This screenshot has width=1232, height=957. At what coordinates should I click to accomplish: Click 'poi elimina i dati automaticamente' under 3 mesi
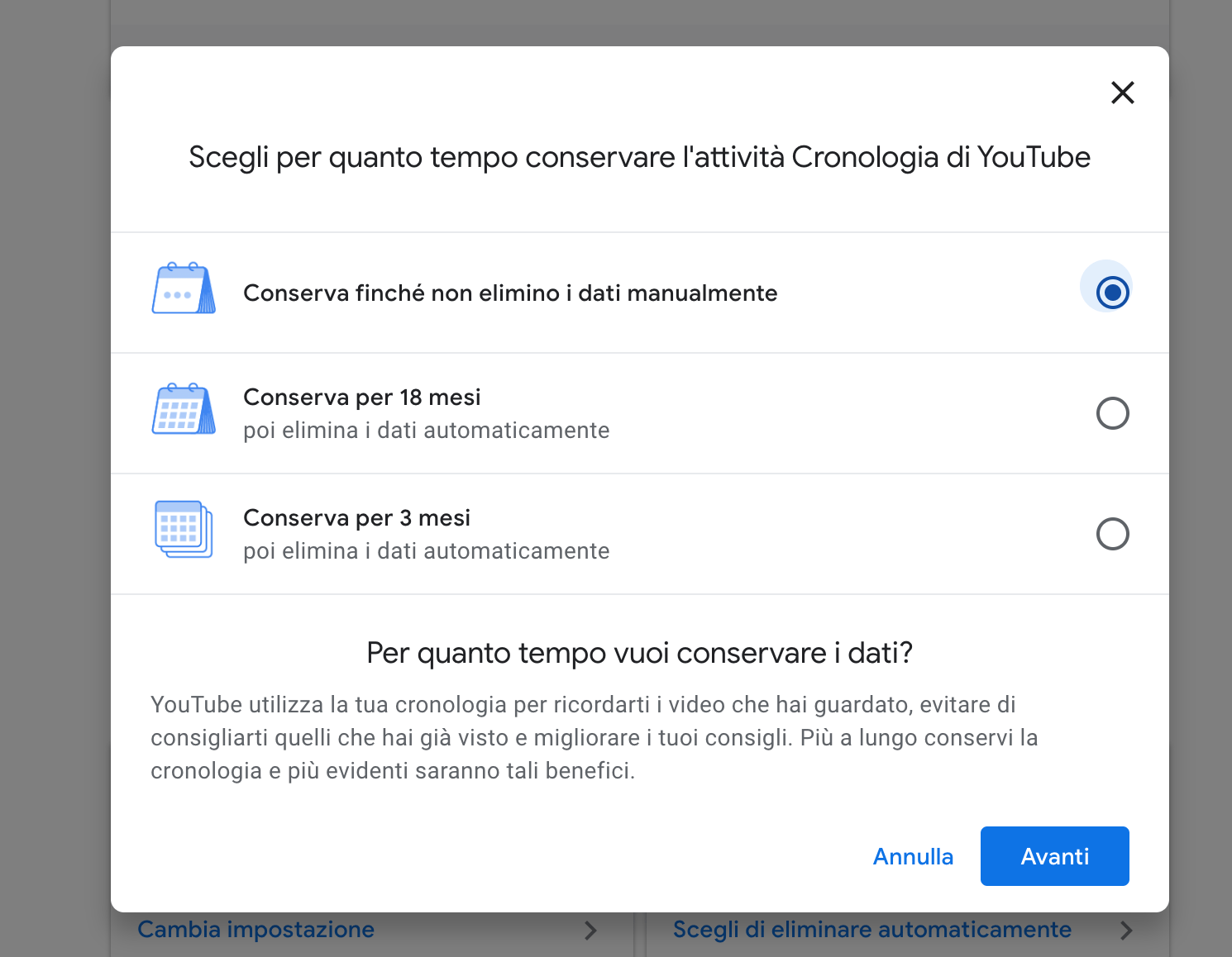click(x=426, y=551)
